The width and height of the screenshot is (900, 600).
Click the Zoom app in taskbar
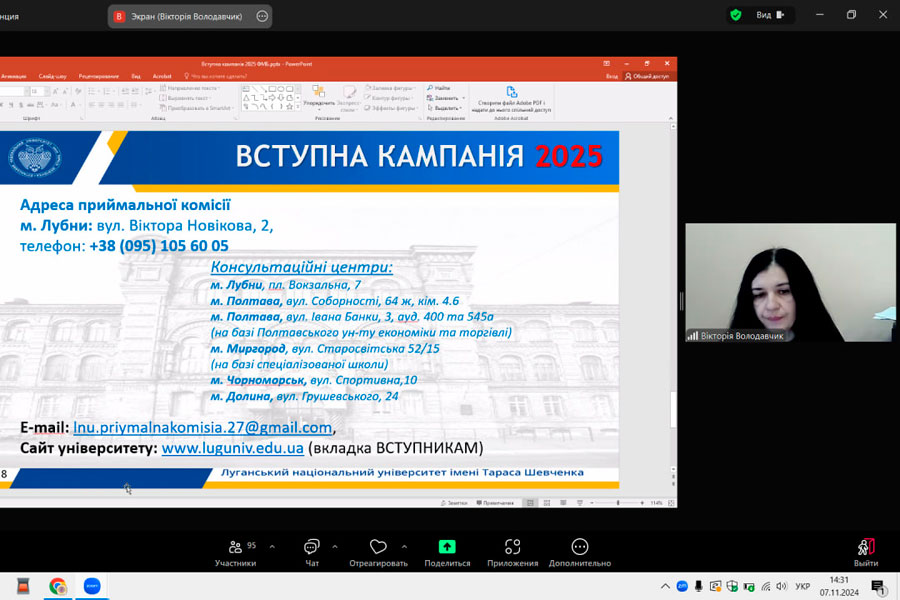92,586
